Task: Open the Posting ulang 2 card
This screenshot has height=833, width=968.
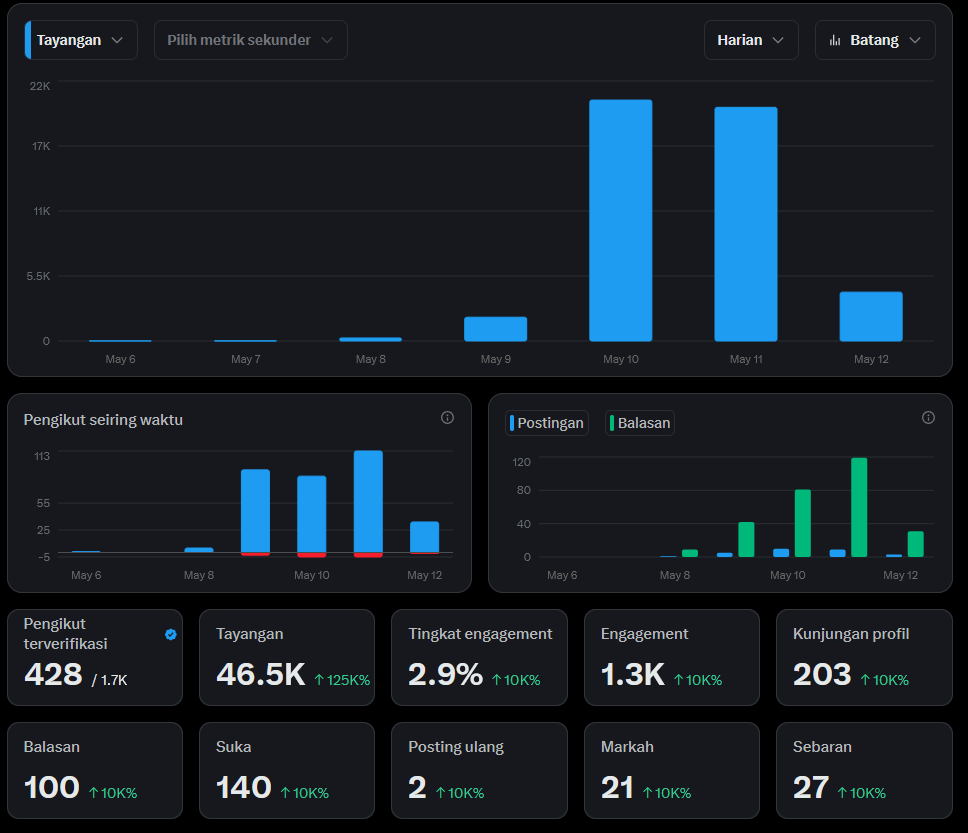Action: [480, 771]
